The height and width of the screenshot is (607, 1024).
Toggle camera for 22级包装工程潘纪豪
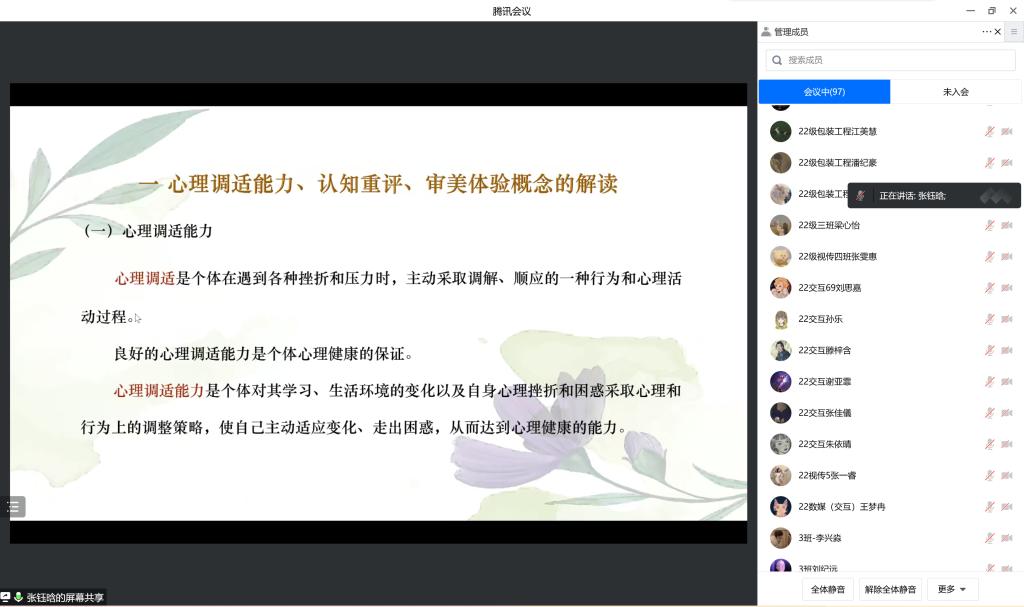click(x=1006, y=163)
